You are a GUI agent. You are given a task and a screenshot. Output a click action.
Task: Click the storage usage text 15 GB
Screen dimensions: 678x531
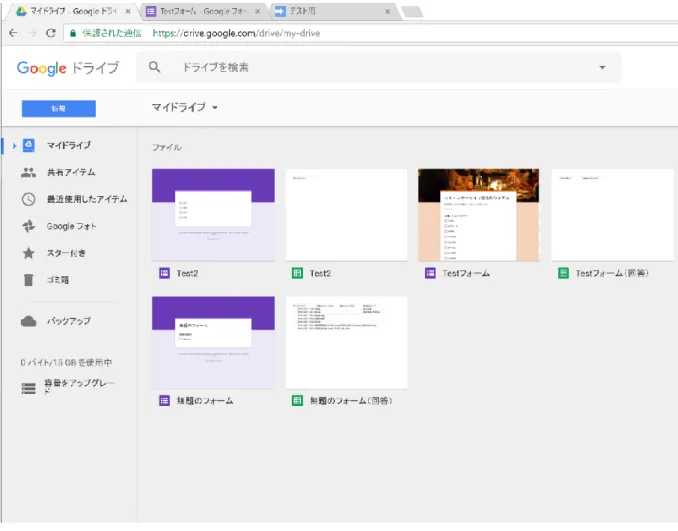tap(66, 362)
